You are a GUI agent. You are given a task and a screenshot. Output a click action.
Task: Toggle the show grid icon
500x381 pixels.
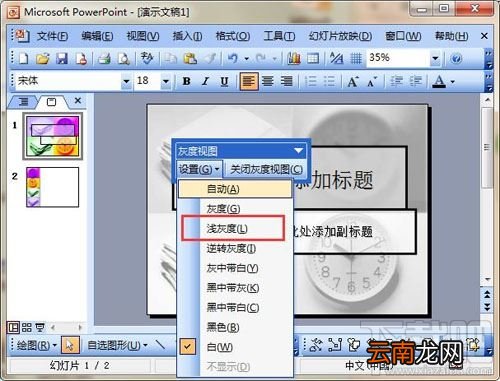(356, 59)
